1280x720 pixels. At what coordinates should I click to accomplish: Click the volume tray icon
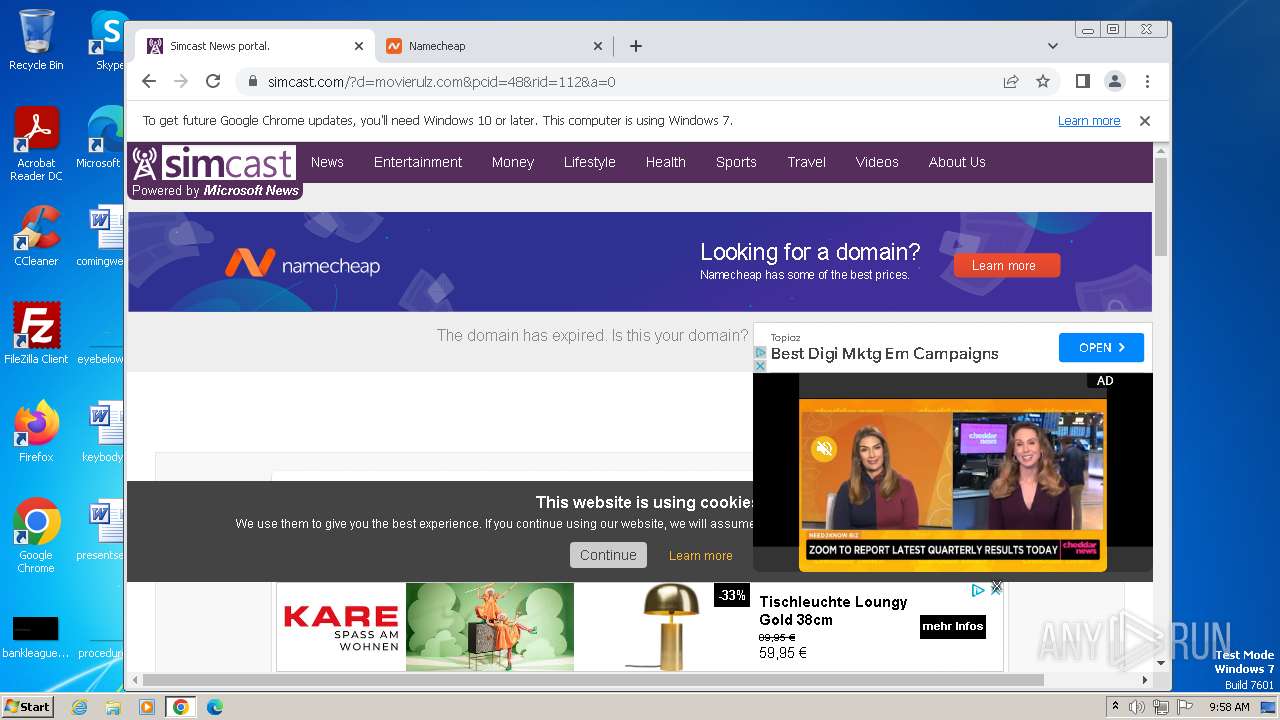[1137, 707]
